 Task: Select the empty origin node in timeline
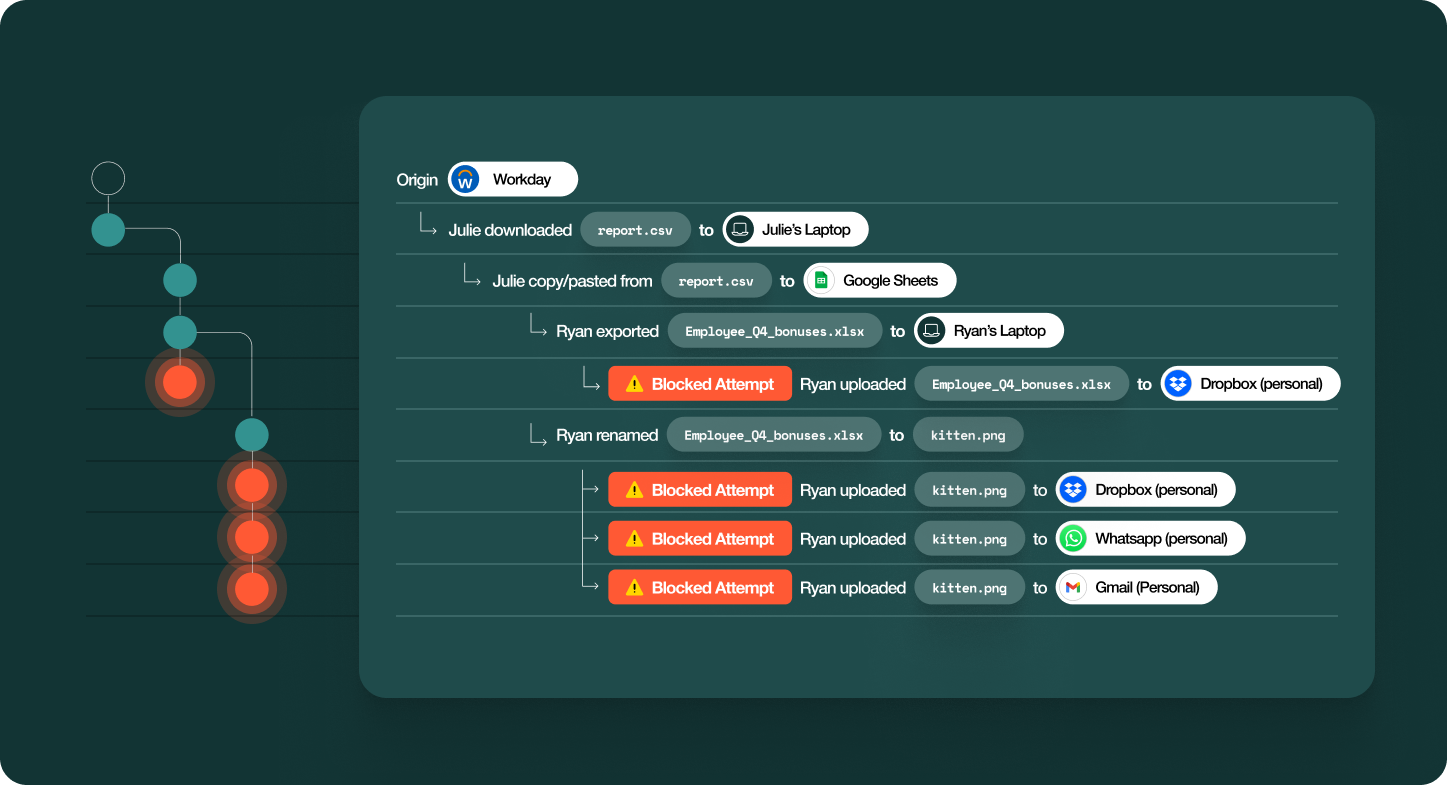108,179
